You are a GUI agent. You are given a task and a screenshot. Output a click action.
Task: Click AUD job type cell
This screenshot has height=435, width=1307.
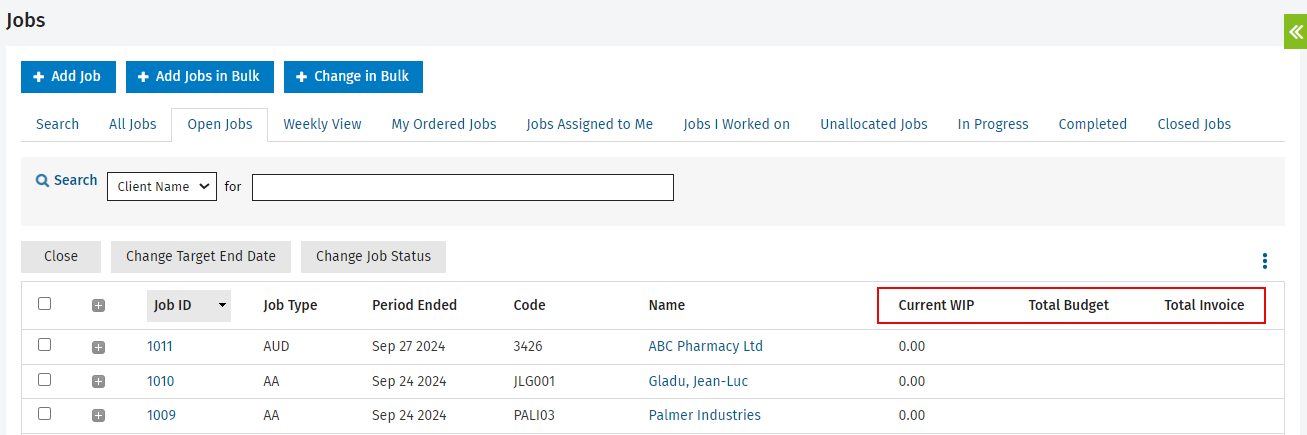[276, 347]
